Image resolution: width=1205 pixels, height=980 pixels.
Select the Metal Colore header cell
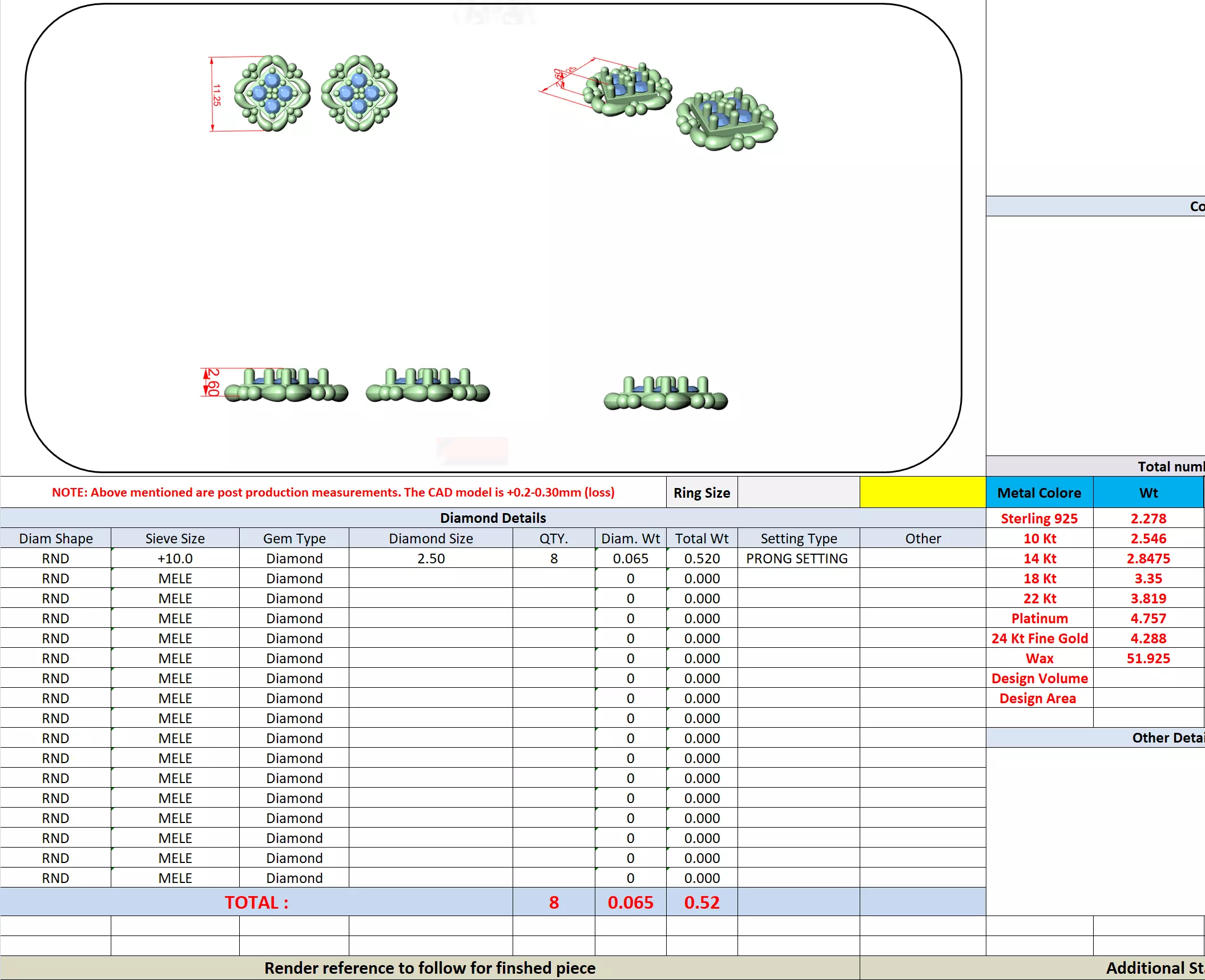click(x=1039, y=492)
